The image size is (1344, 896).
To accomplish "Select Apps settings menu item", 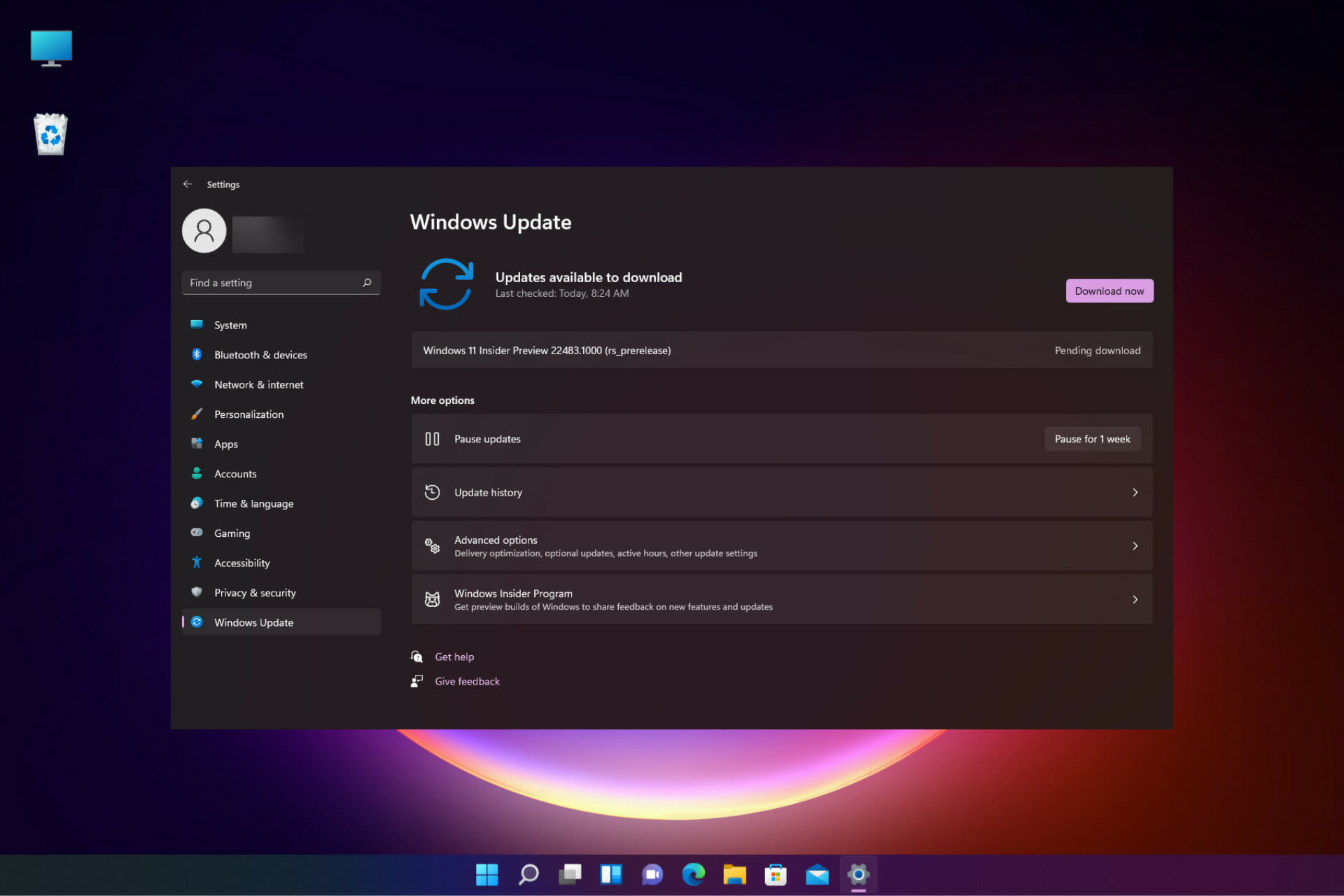I will (x=225, y=443).
